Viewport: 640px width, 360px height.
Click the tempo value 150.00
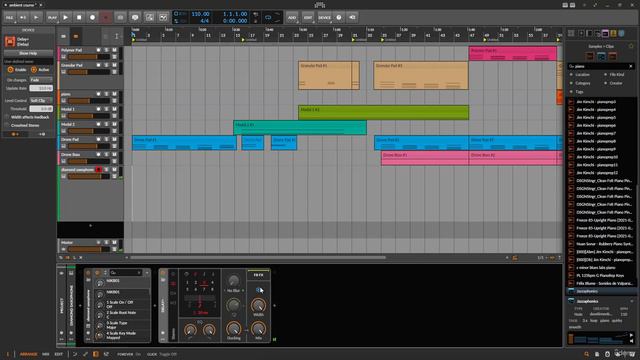pos(200,14)
